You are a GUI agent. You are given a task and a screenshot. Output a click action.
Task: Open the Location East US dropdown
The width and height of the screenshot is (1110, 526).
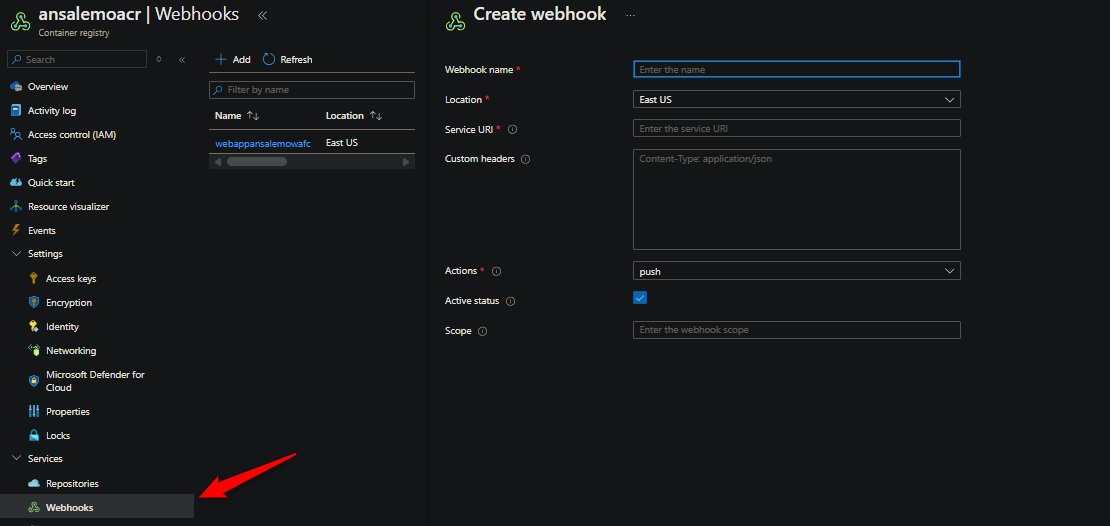point(796,99)
